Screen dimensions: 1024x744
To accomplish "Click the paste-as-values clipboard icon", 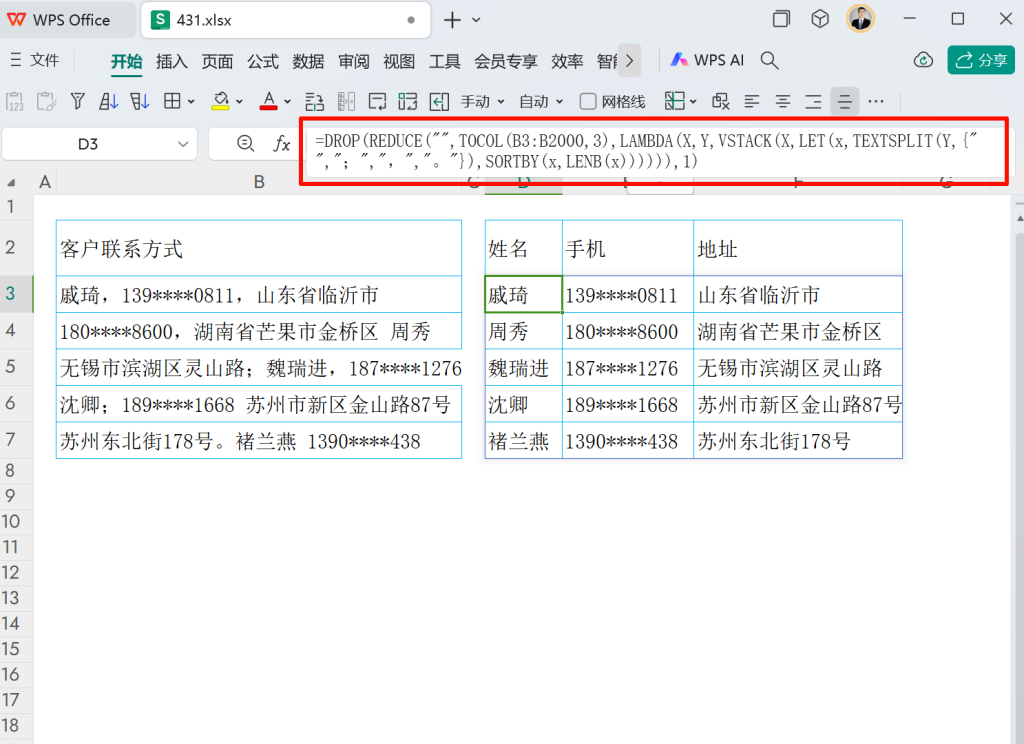I will click(14, 101).
